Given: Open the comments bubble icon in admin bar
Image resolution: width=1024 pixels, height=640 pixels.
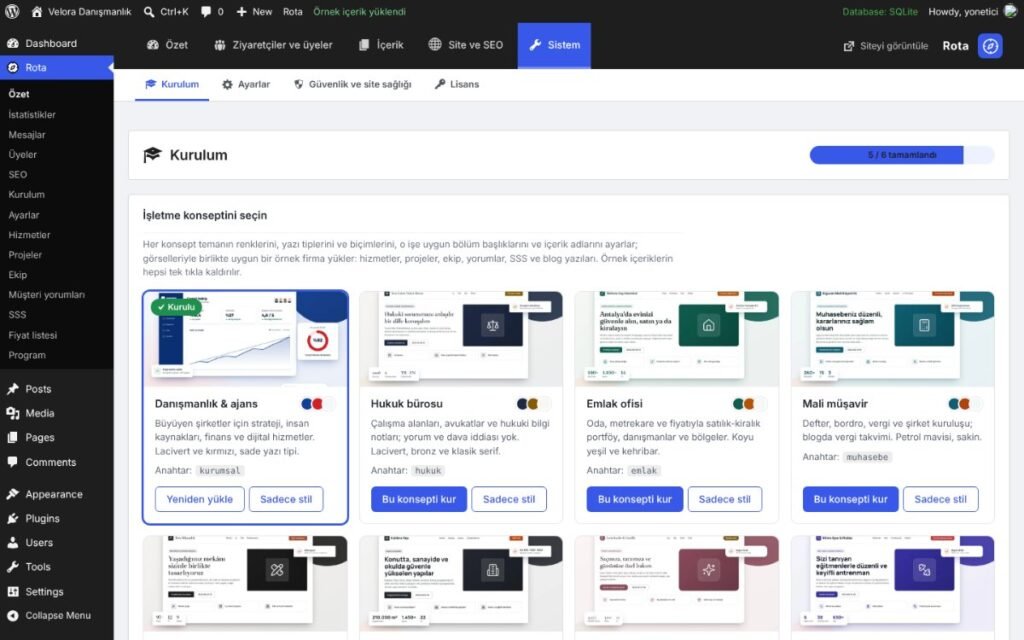Looking at the screenshot, I should [206, 11].
